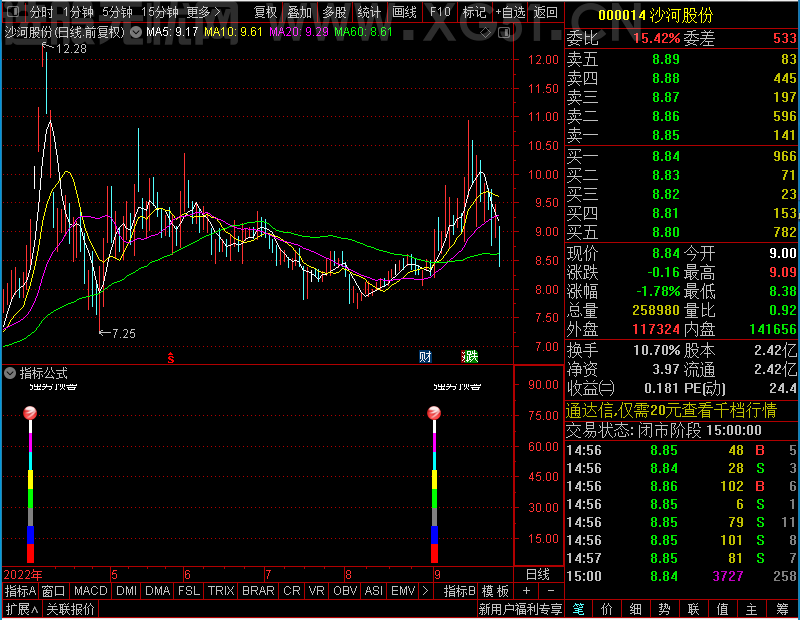Image resolution: width=800 pixels, height=620 pixels.
Task: Open F10 company info
Action: click(x=440, y=12)
